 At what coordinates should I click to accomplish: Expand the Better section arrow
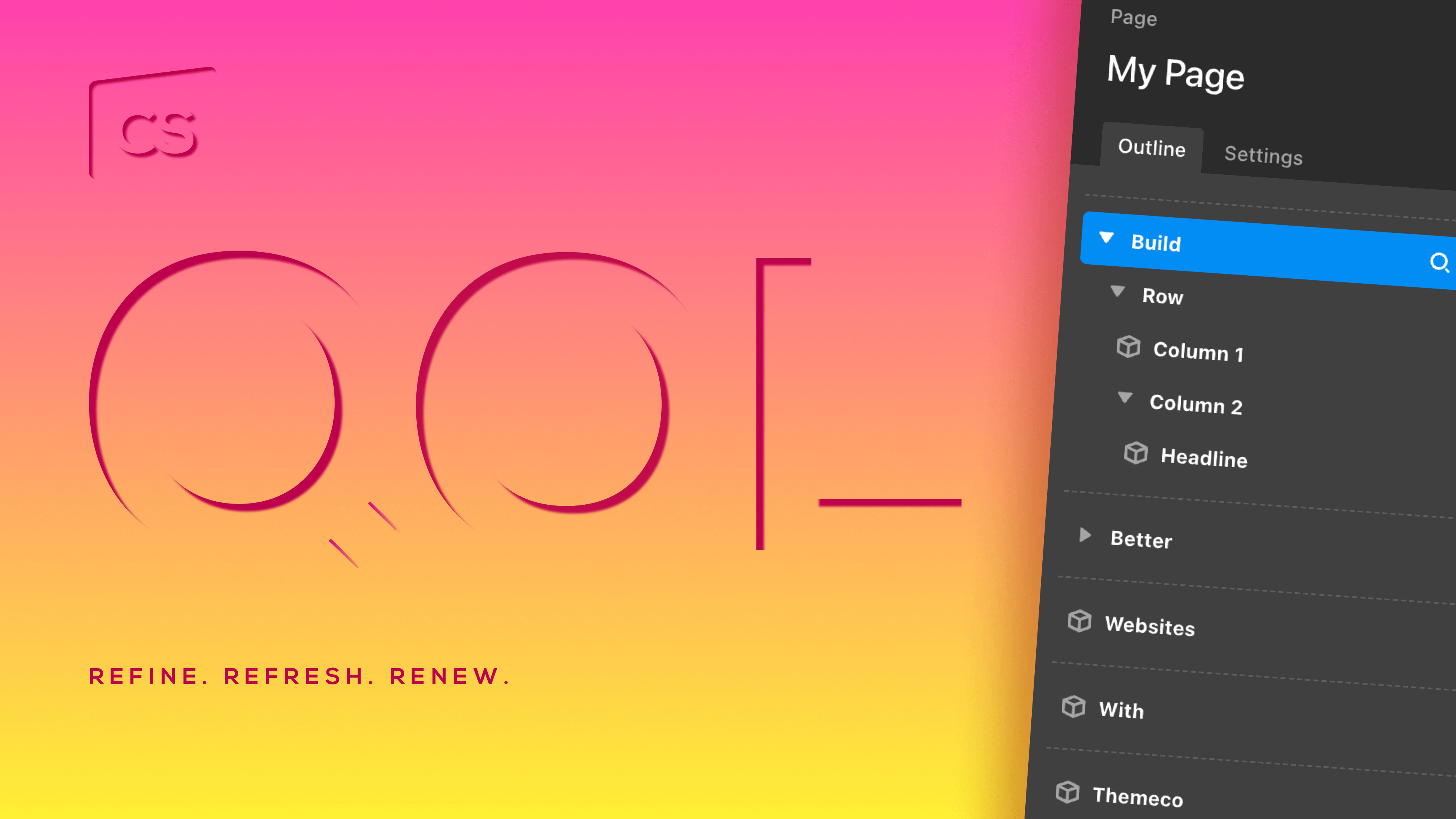[x=1085, y=535]
